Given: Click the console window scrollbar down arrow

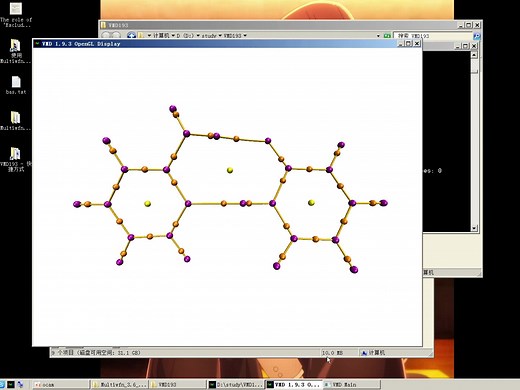Looking at the screenshot, I should pos(474,228).
